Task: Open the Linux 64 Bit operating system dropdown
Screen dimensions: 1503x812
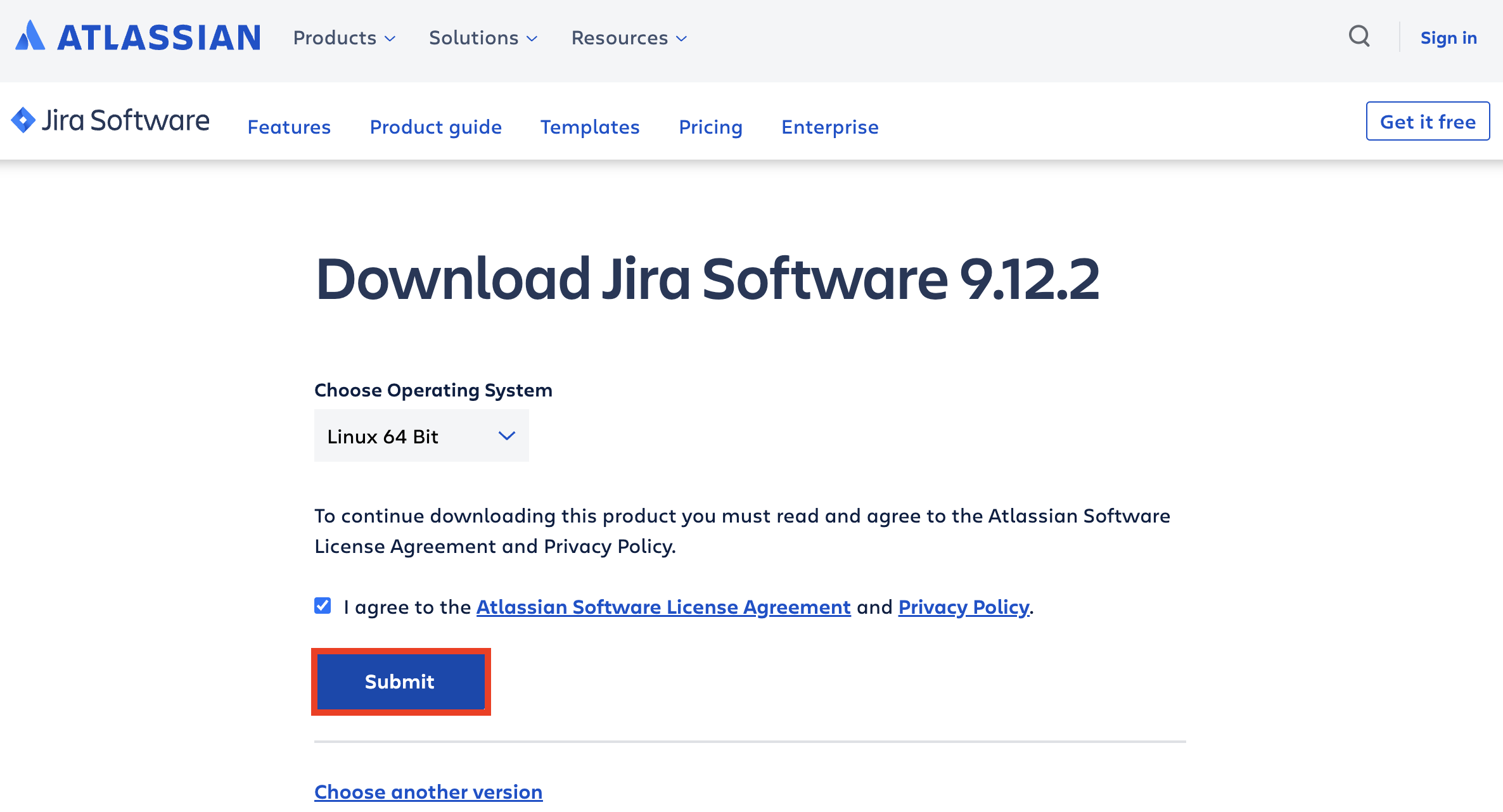Action: (x=421, y=436)
